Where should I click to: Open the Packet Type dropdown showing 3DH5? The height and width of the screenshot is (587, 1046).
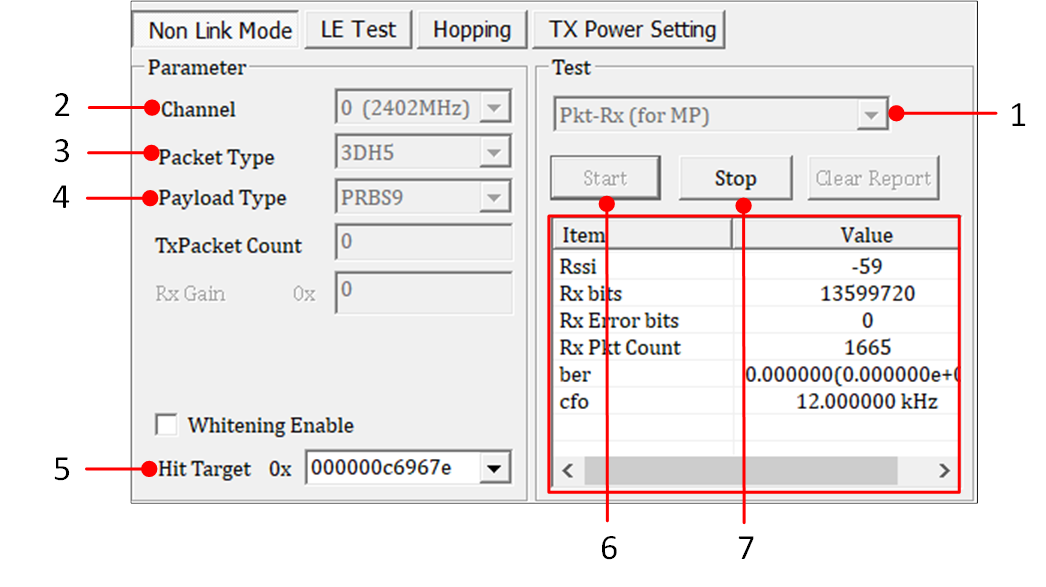(x=495, y=153)
